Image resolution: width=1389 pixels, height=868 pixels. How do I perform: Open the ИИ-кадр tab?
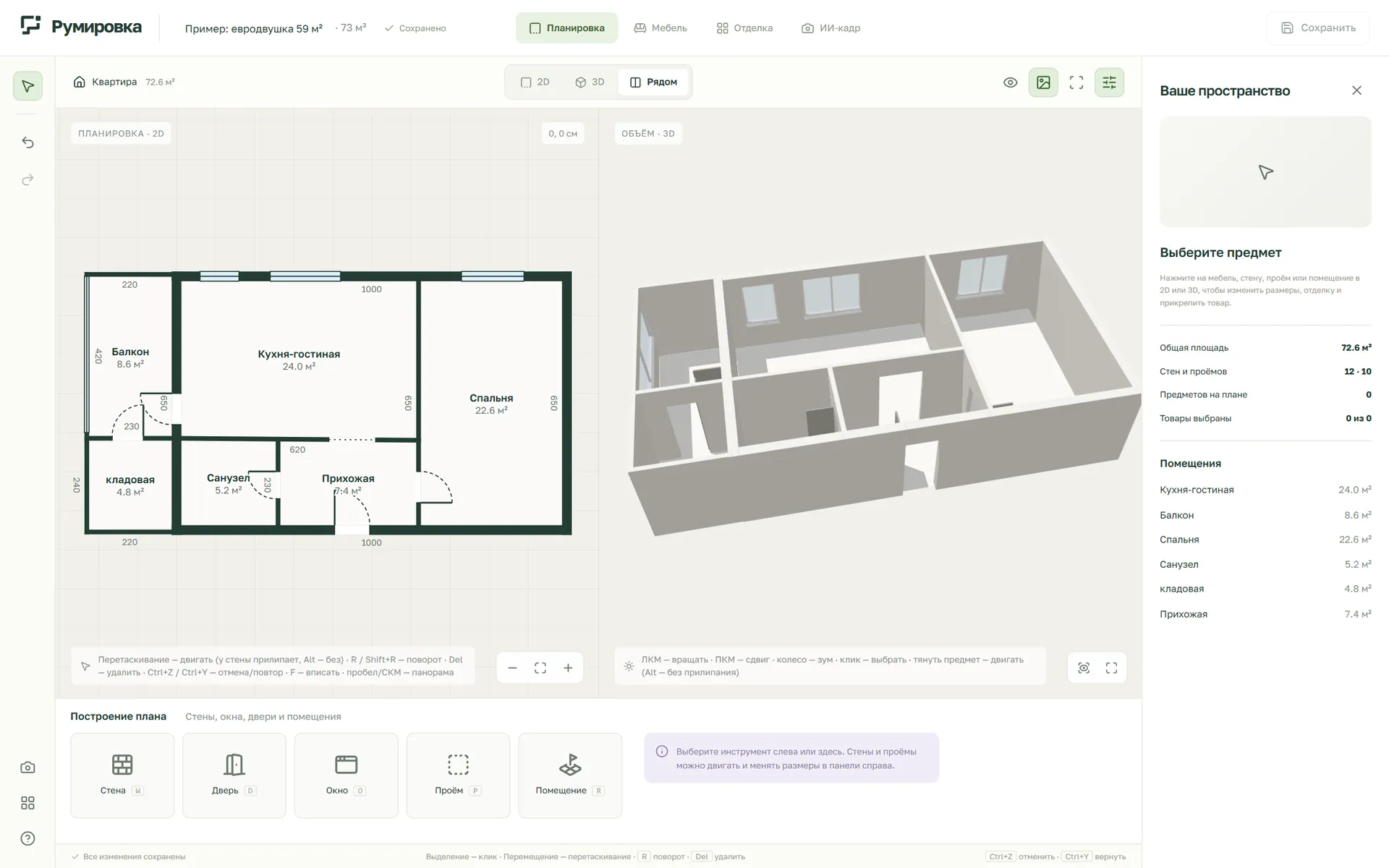point(831,28)
